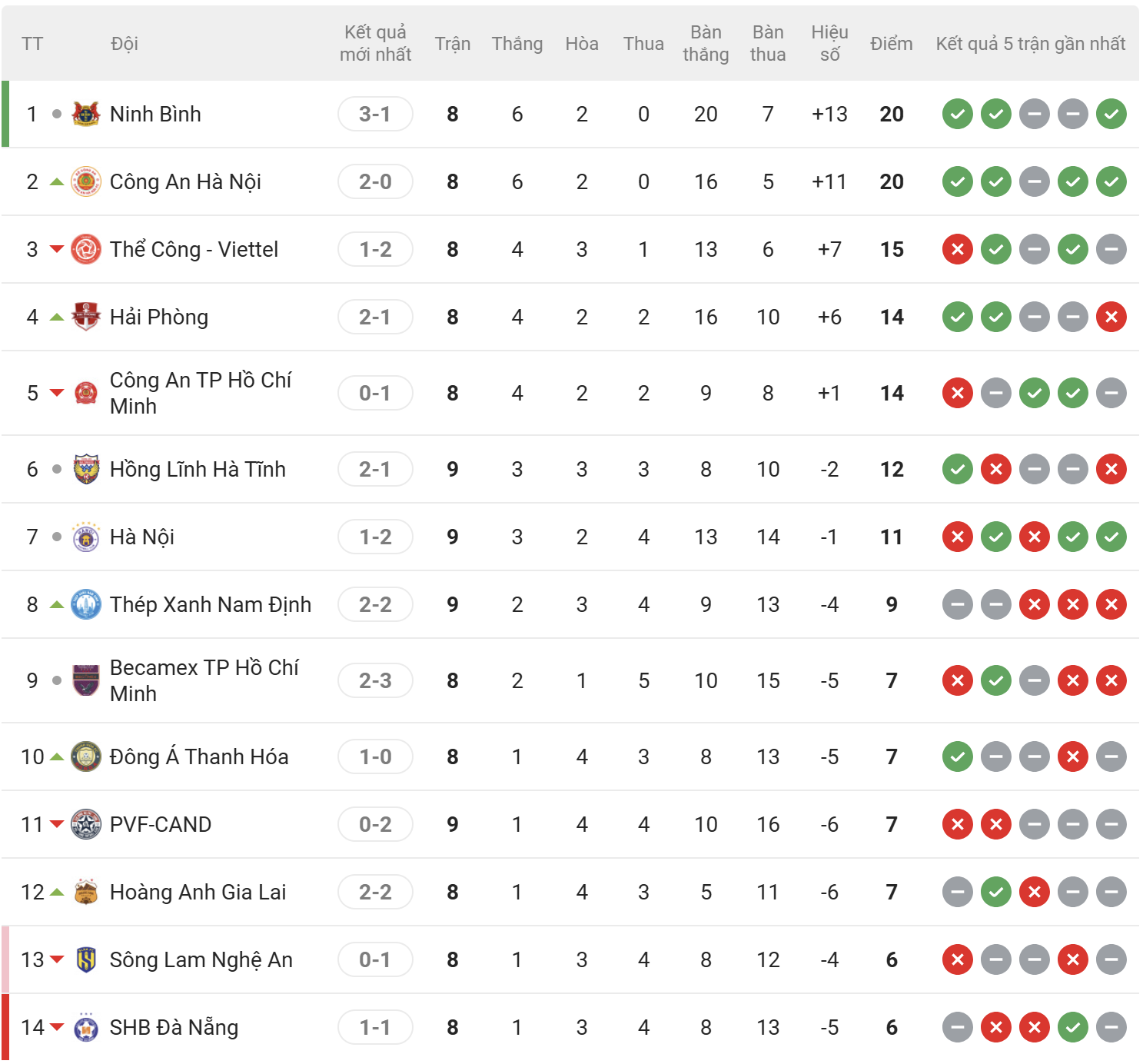
Task: Click the Công An TP Hồ Chí Minh team name
Action: pyautogui.click(x=201, y=393)
